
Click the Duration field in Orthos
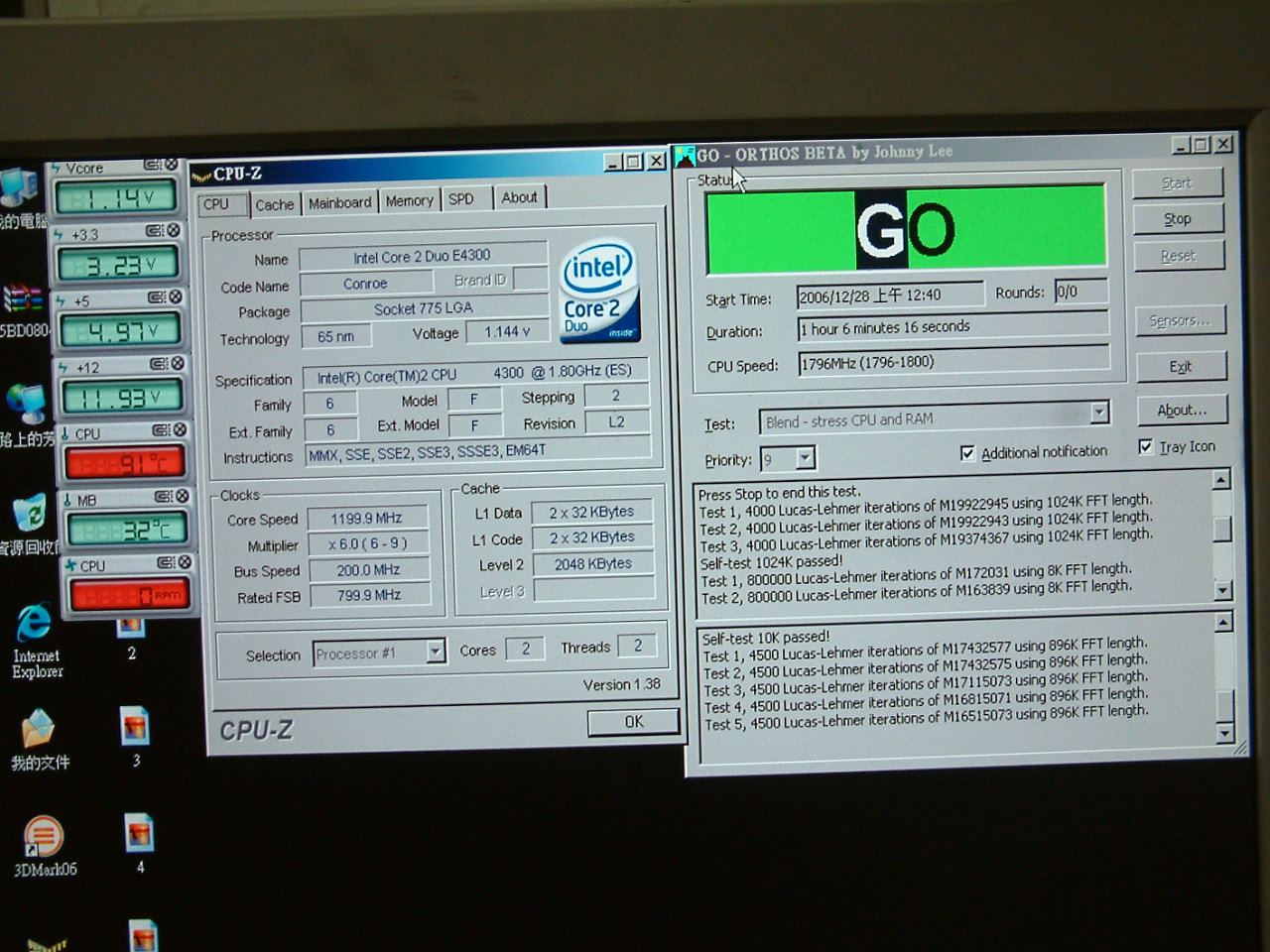(952, 327)
